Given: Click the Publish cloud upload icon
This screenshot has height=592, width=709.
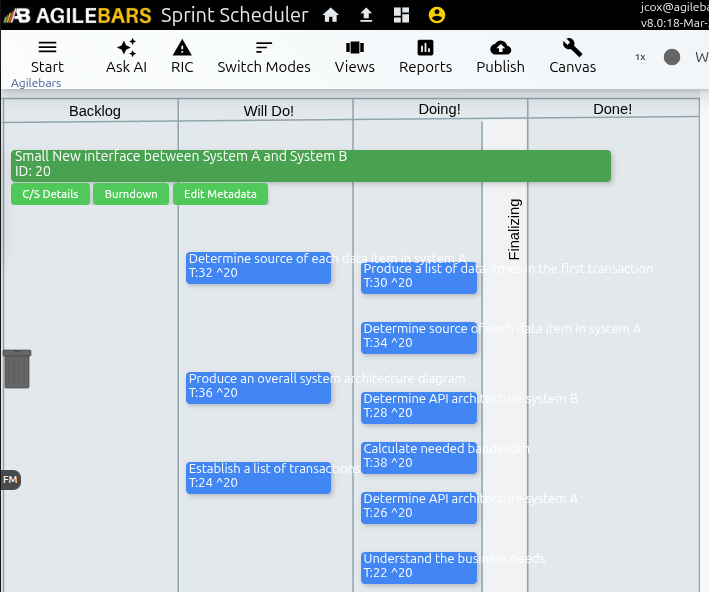Looking at the screenshot, I should [x=500, y=48].
